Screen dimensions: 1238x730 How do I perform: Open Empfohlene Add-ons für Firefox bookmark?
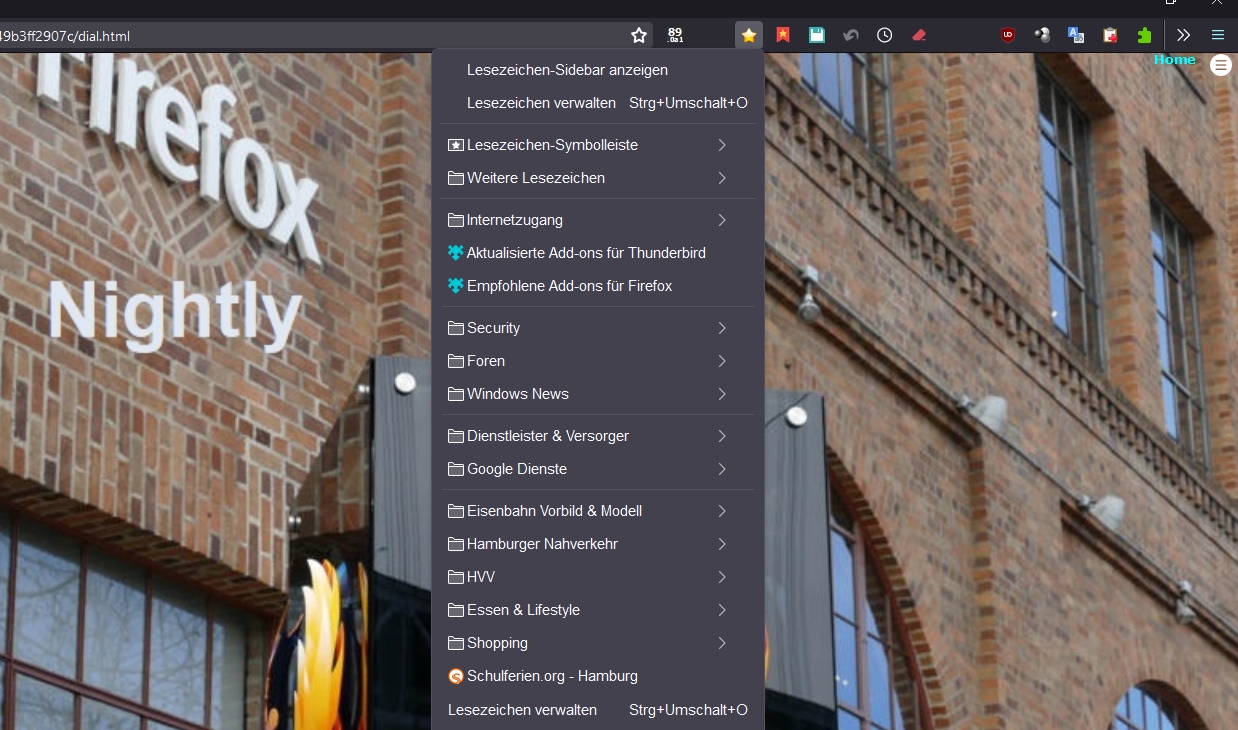point(598,286)
